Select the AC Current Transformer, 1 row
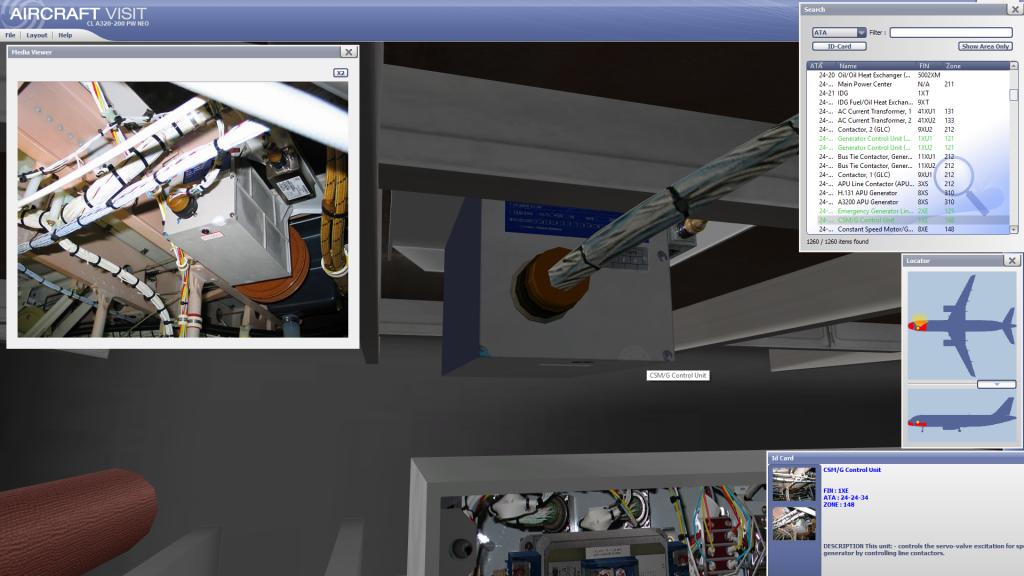 [908, 112]
